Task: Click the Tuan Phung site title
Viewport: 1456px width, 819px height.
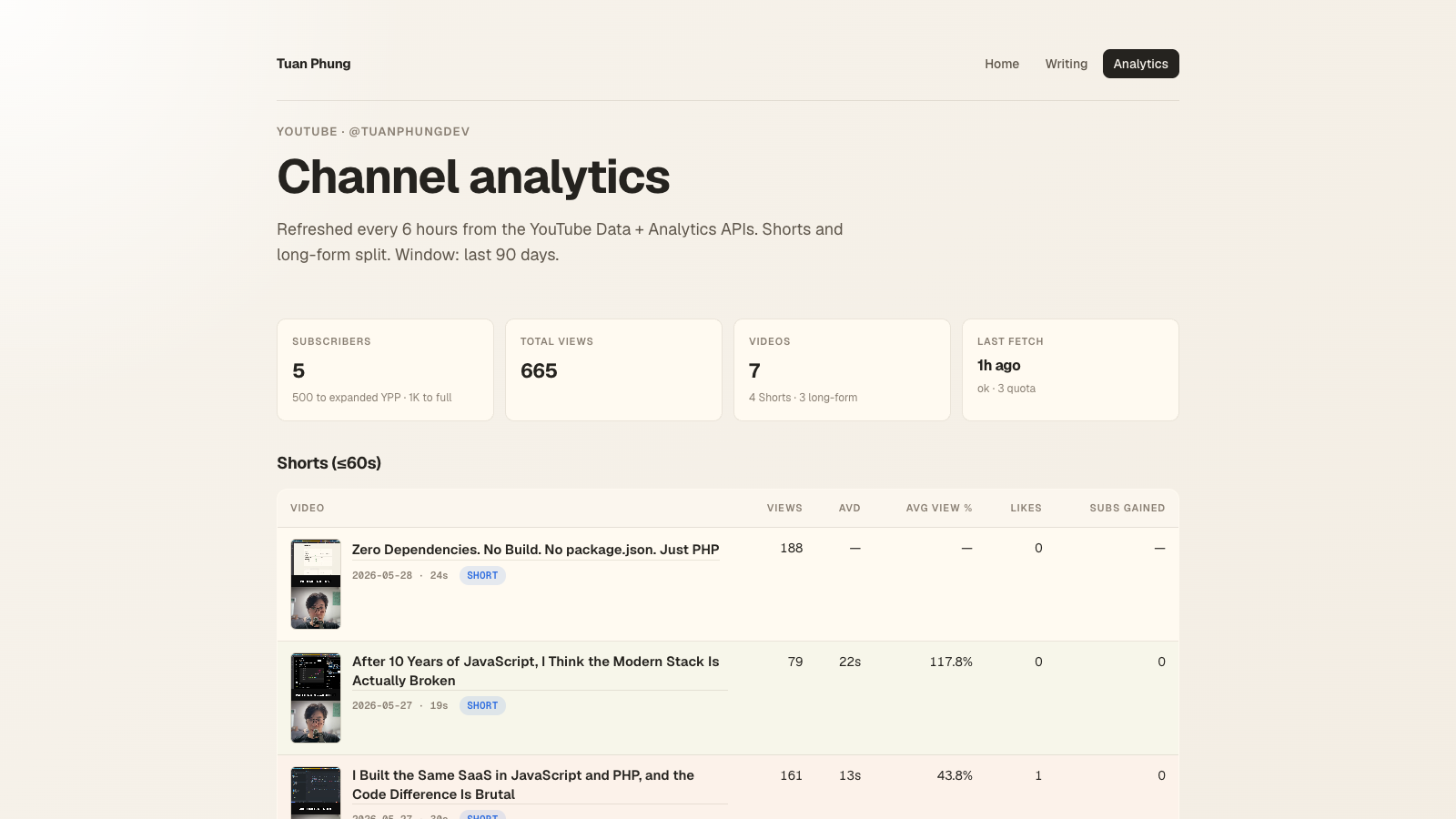Action: point(313,64)
